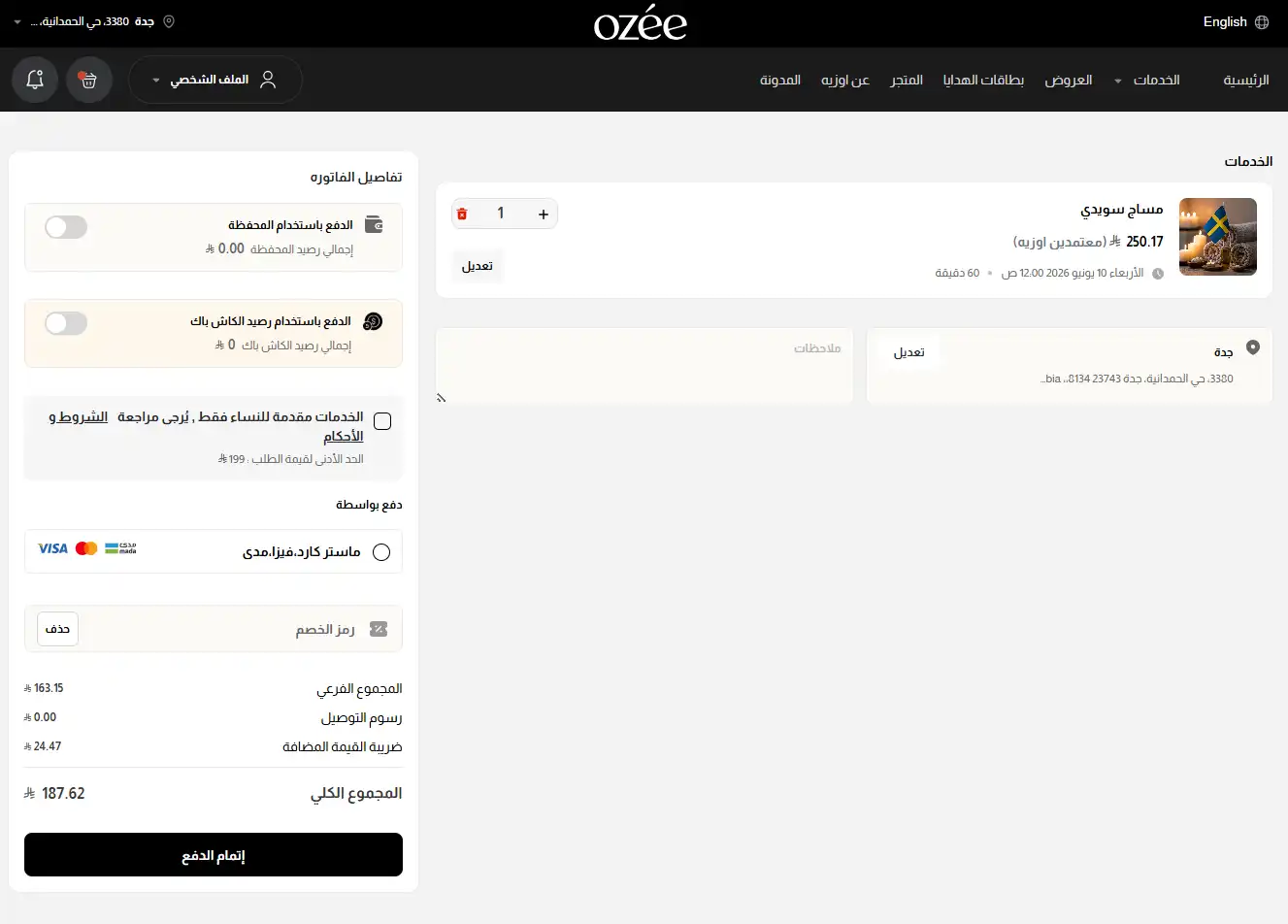Click the address pin icon next to جدة
The height and width of the screenshot is (924, 1288).
coord(1253,347)
